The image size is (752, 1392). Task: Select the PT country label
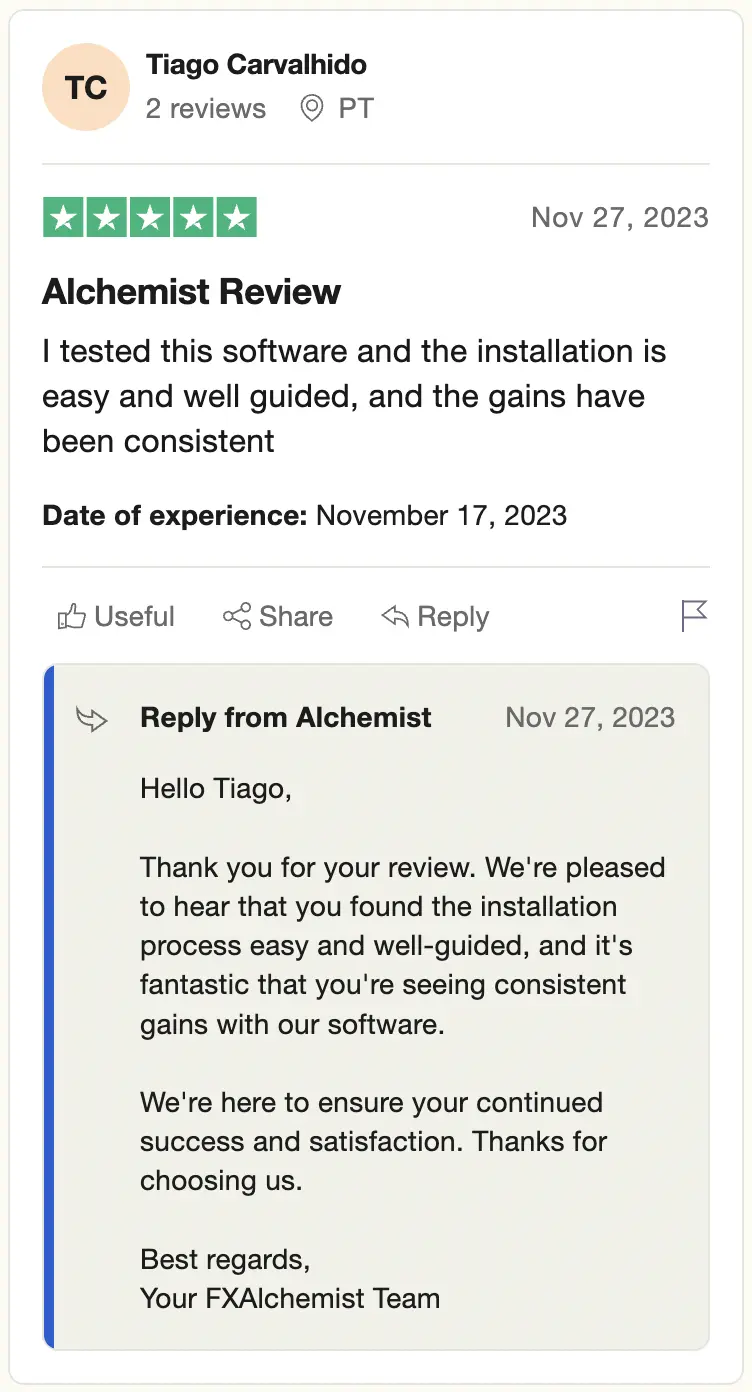[x=356, y=109]
